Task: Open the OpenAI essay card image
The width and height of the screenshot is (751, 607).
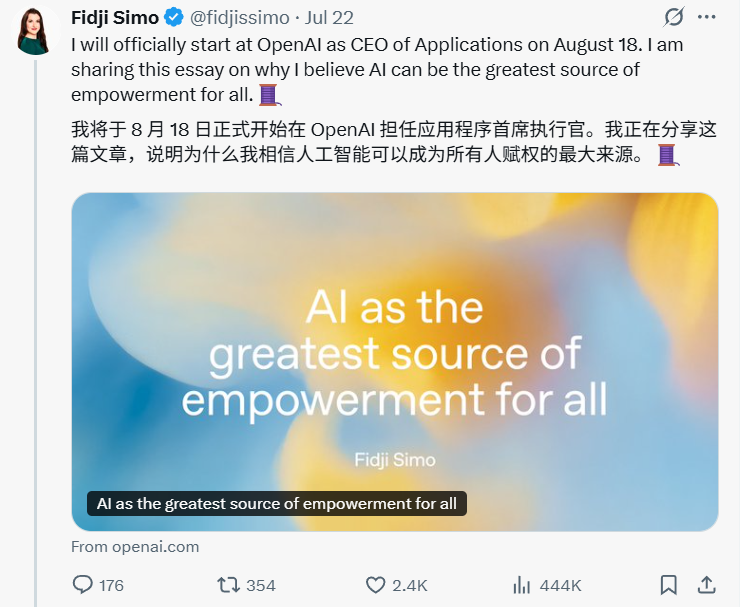Action: [x=395, y=360]
